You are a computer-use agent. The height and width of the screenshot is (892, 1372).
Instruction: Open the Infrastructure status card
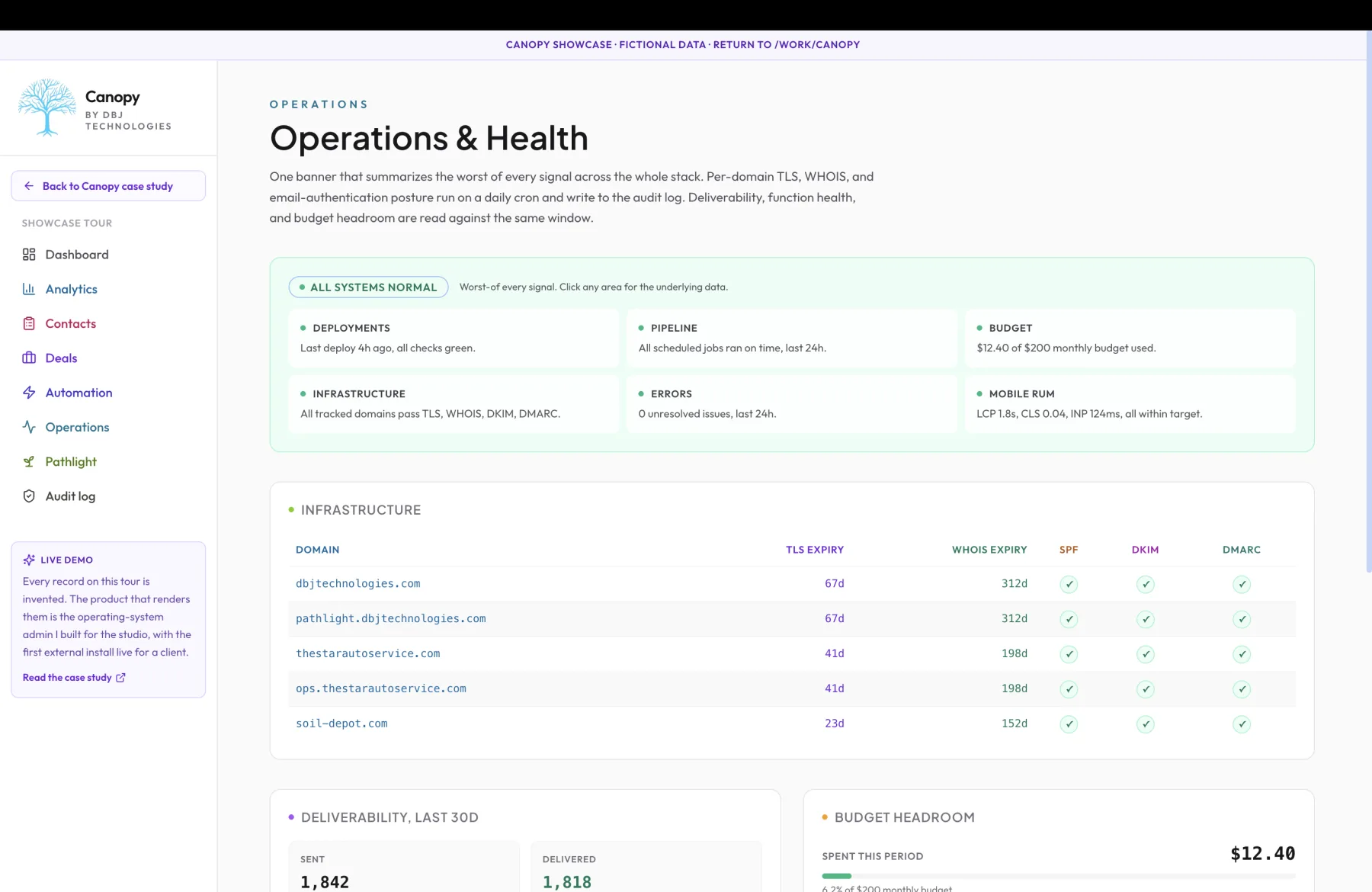tap(454, 404)
